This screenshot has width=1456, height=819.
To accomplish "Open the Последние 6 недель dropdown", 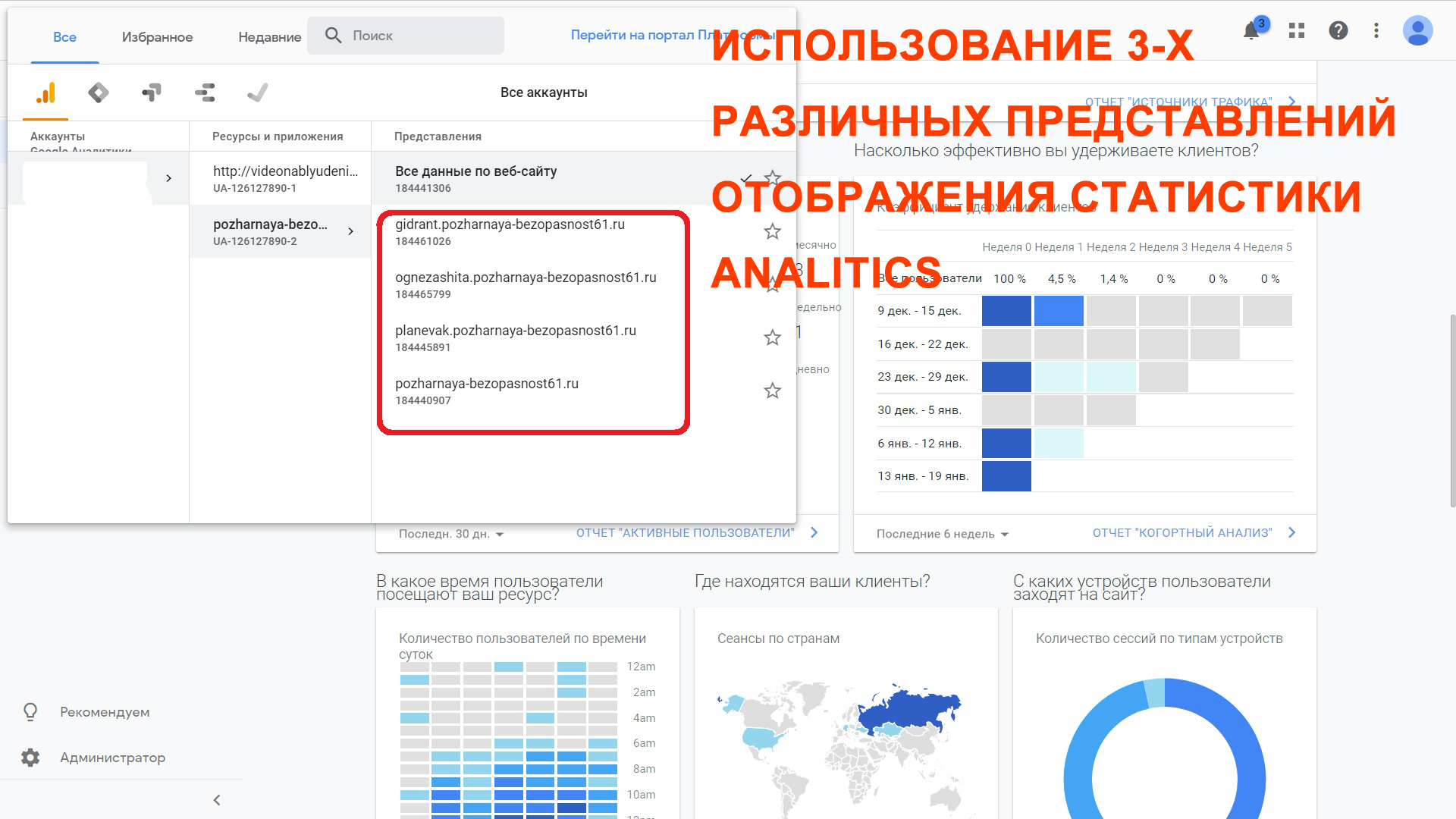I will [x=941, y=534].
